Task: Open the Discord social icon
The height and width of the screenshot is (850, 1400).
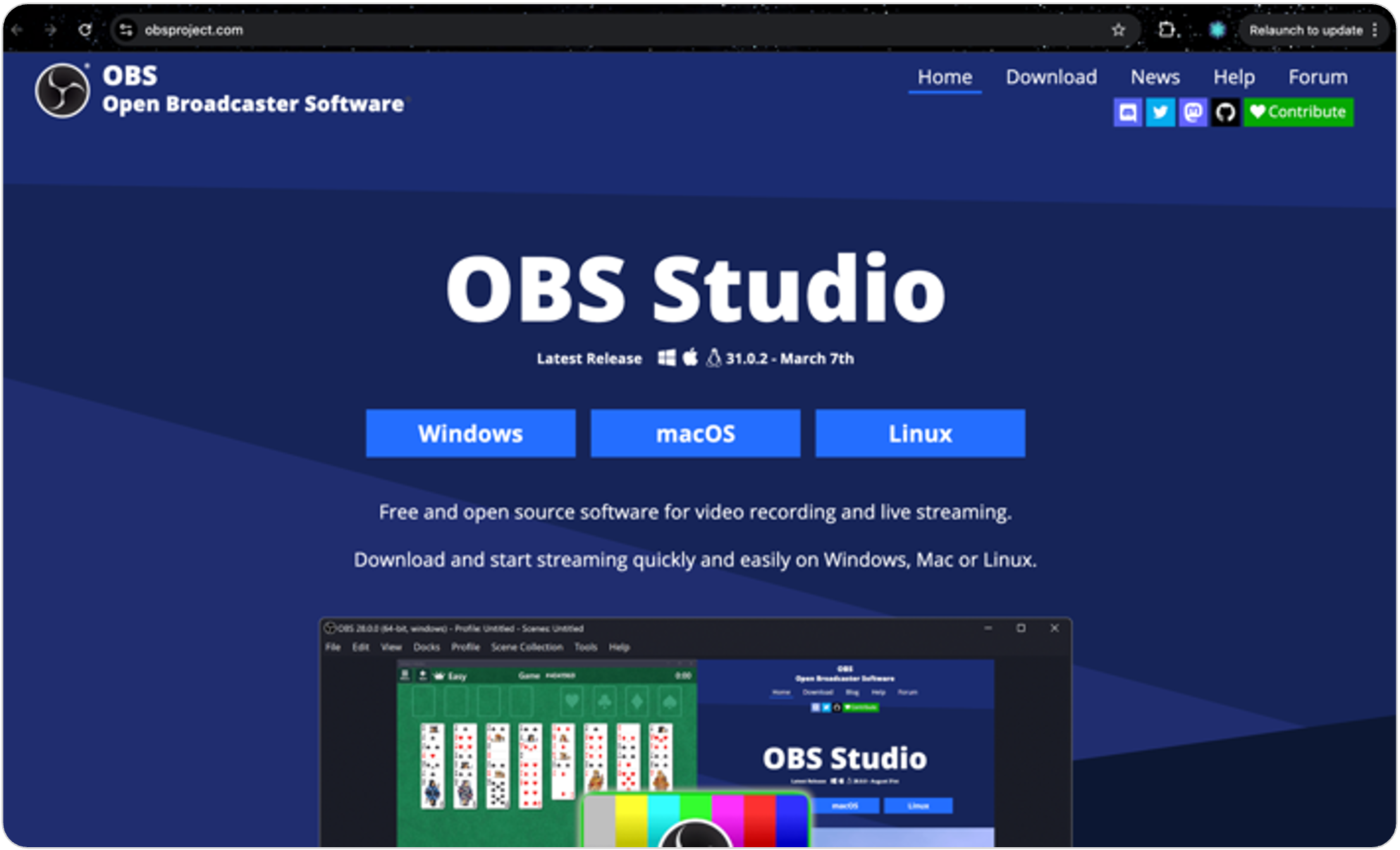Action: pos(1127,112)
